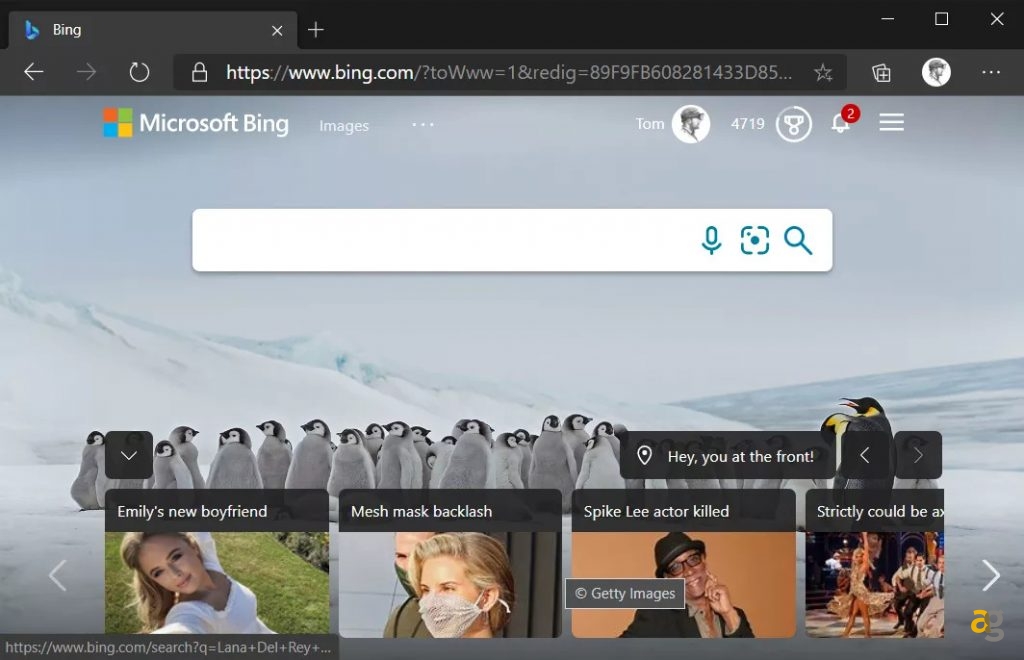Image resolution: width=1024 pixels, height=660 pixels.
Task: Open the browser profile avatar
Action: 936,72
